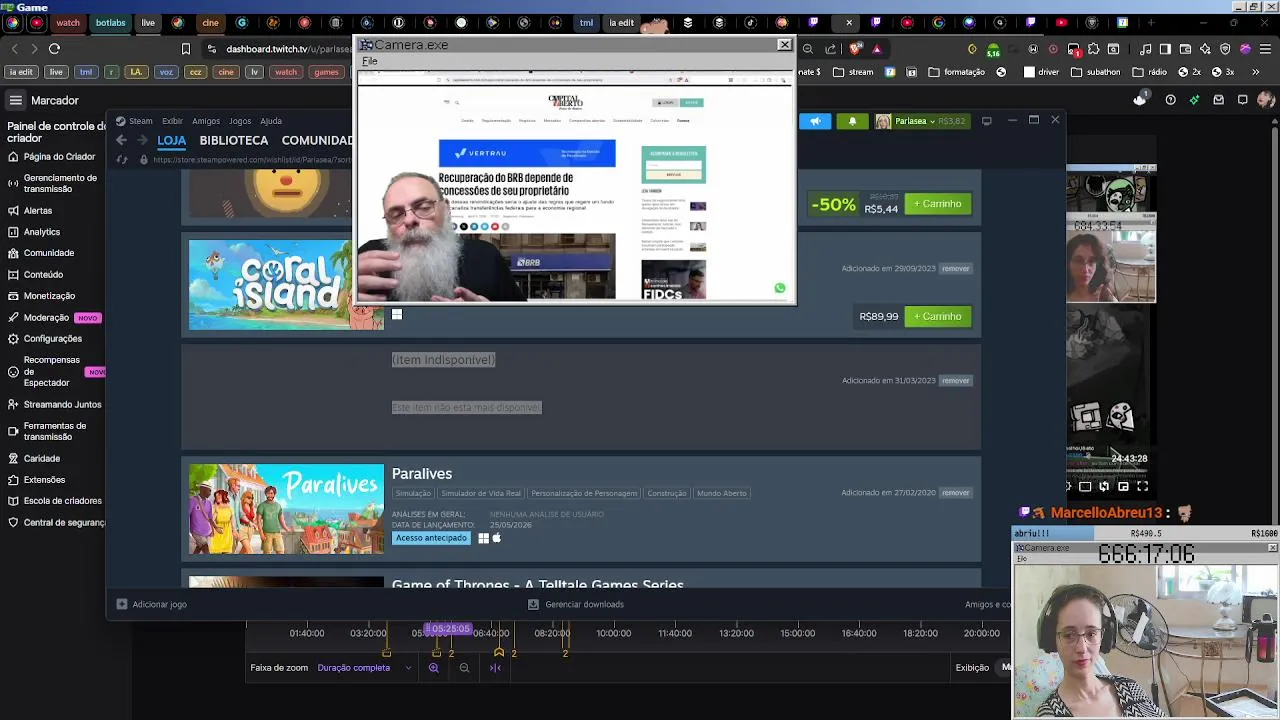Image resolution: width=1280 pixels, height=720 pixels.
Task: Click Adicionar jogo in Steam footer
Action: pyautogui.click(x=151, y=604)
